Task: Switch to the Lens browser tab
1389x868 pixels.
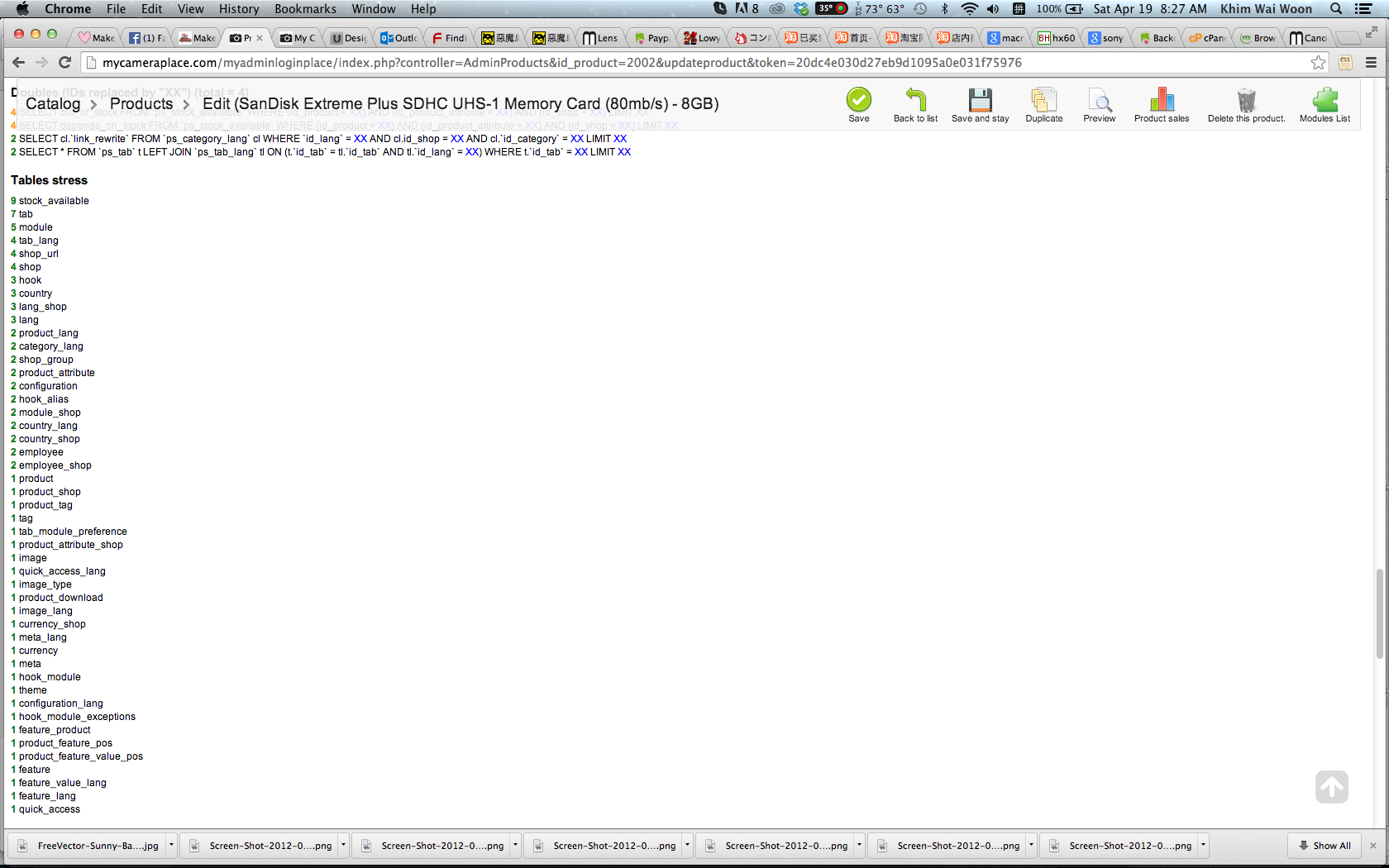Action: coord(601,38)
